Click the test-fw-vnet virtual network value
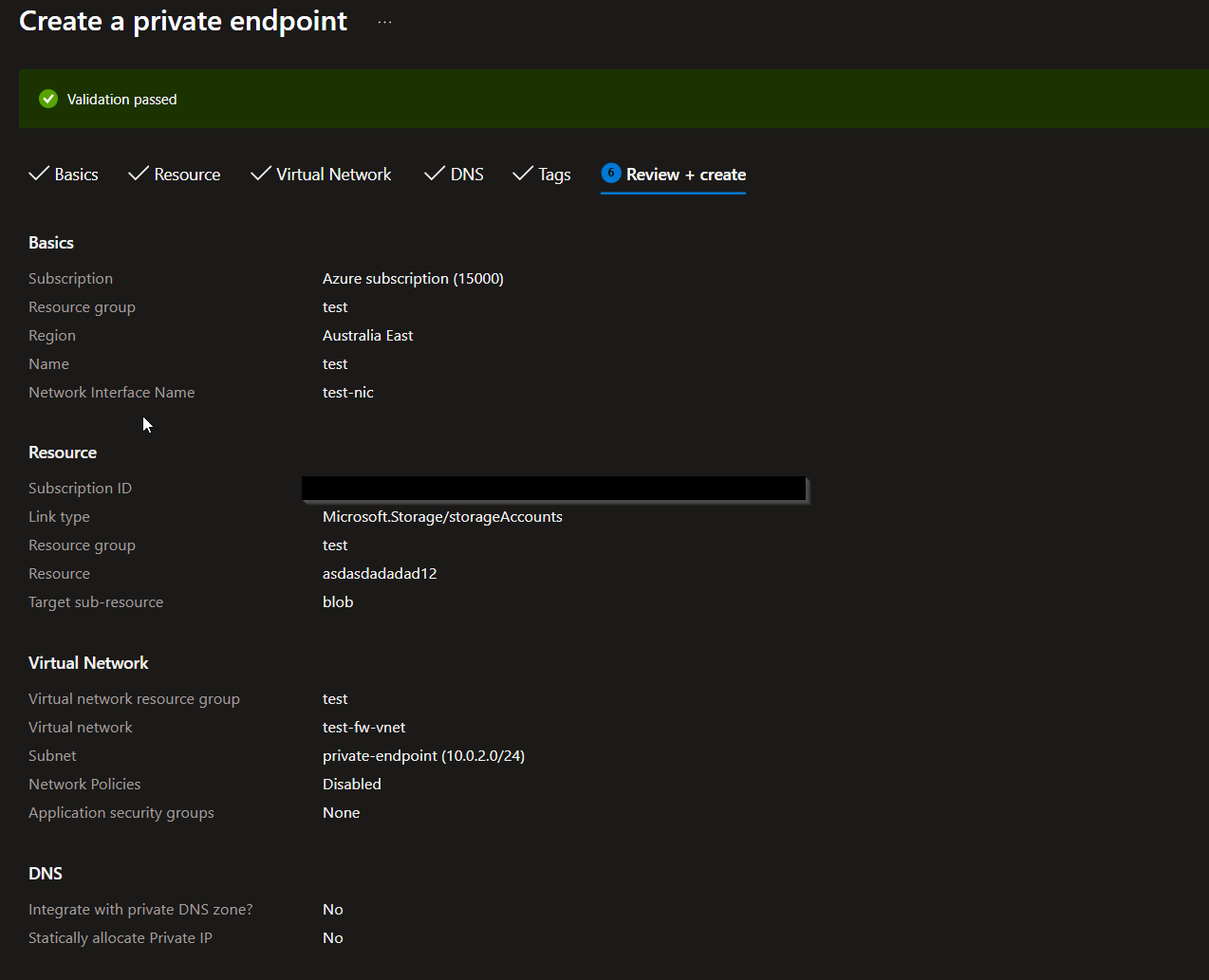Viewport: 1209px width, 980px height. (x=363, y=728)
